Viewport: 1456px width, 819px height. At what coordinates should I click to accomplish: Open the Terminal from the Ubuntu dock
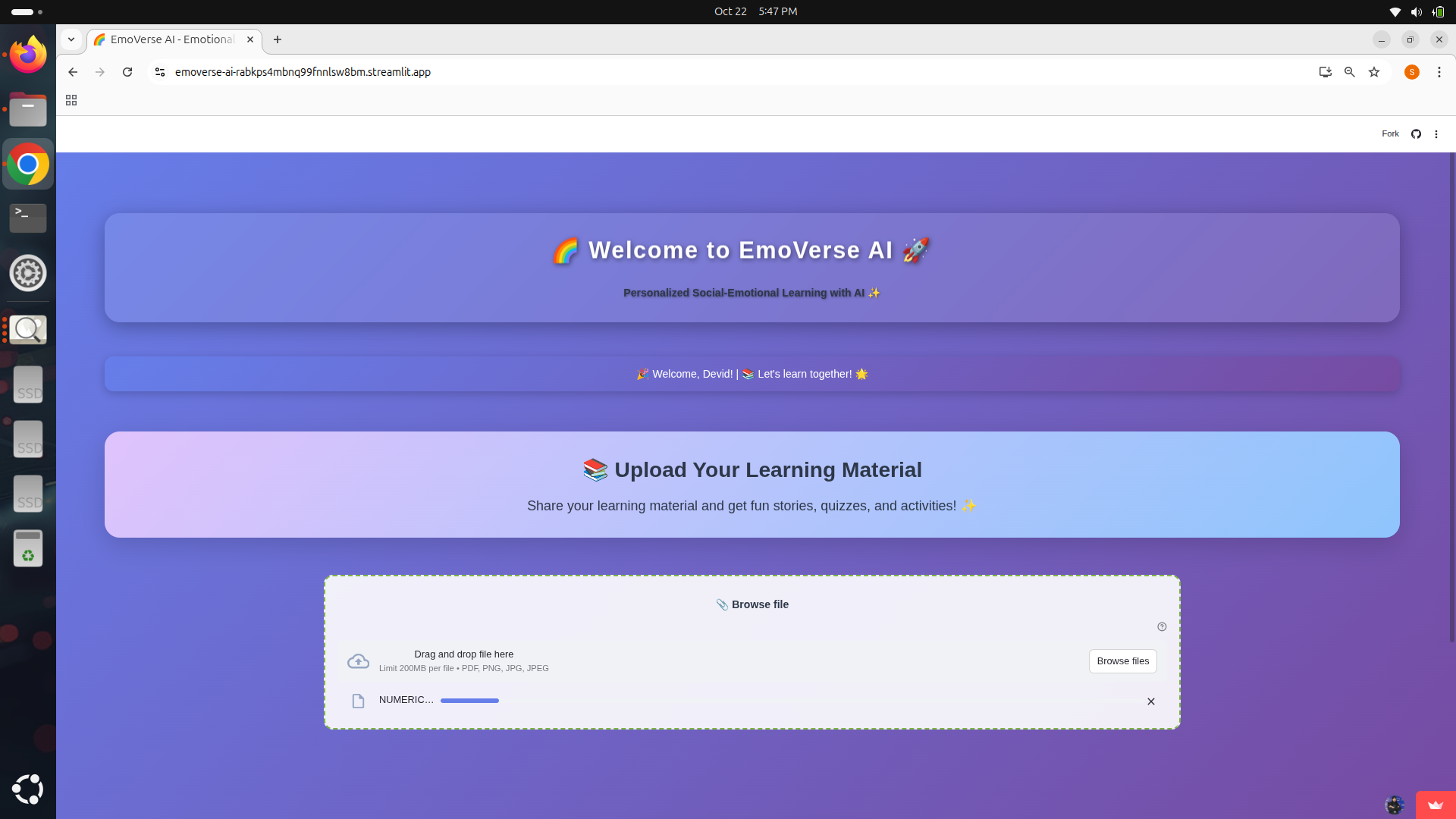[28, 218]
